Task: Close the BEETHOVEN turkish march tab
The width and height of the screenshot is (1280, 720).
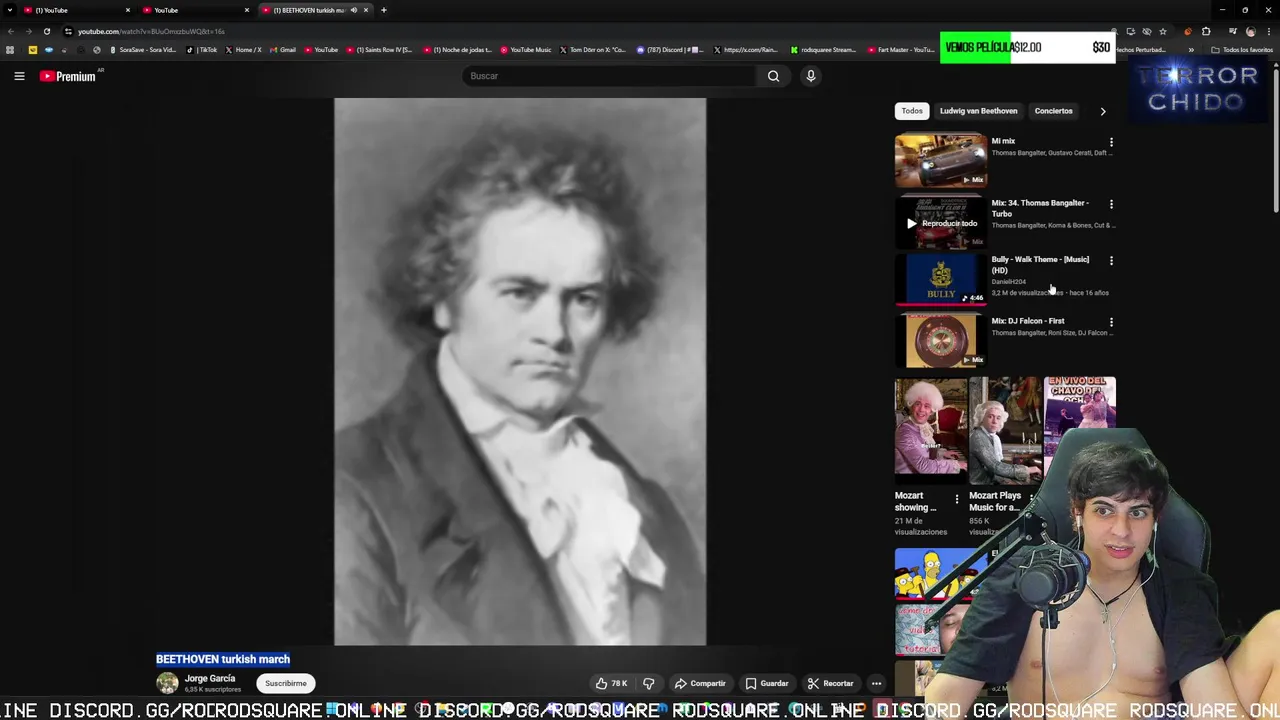Action: tap(366, 10)
